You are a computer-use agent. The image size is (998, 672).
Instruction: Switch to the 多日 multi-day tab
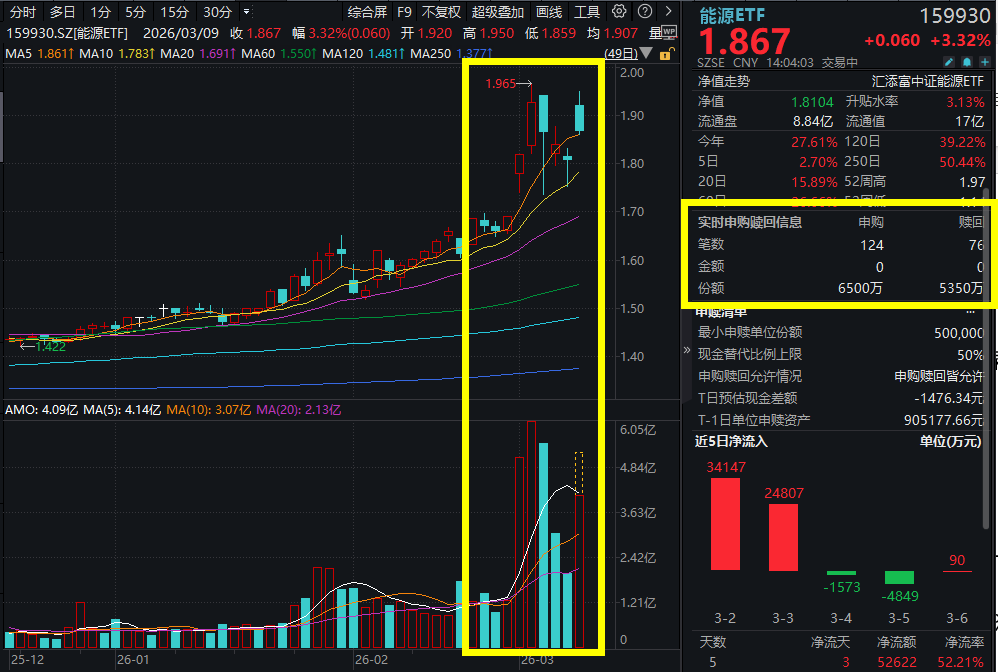(x=62, y=12)
